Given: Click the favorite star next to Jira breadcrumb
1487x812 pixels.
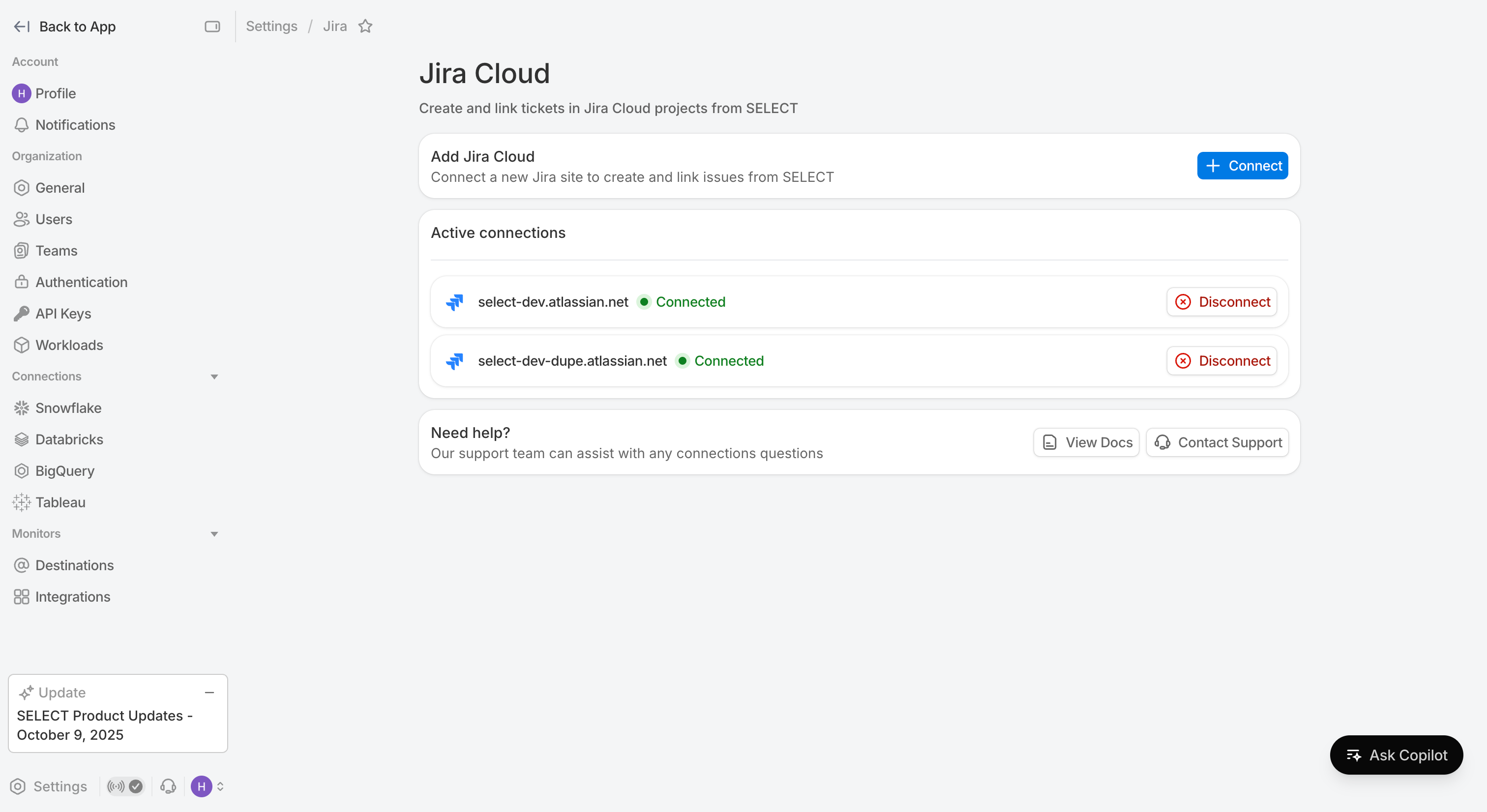Looking at the screenshot, I should [365, 27].
